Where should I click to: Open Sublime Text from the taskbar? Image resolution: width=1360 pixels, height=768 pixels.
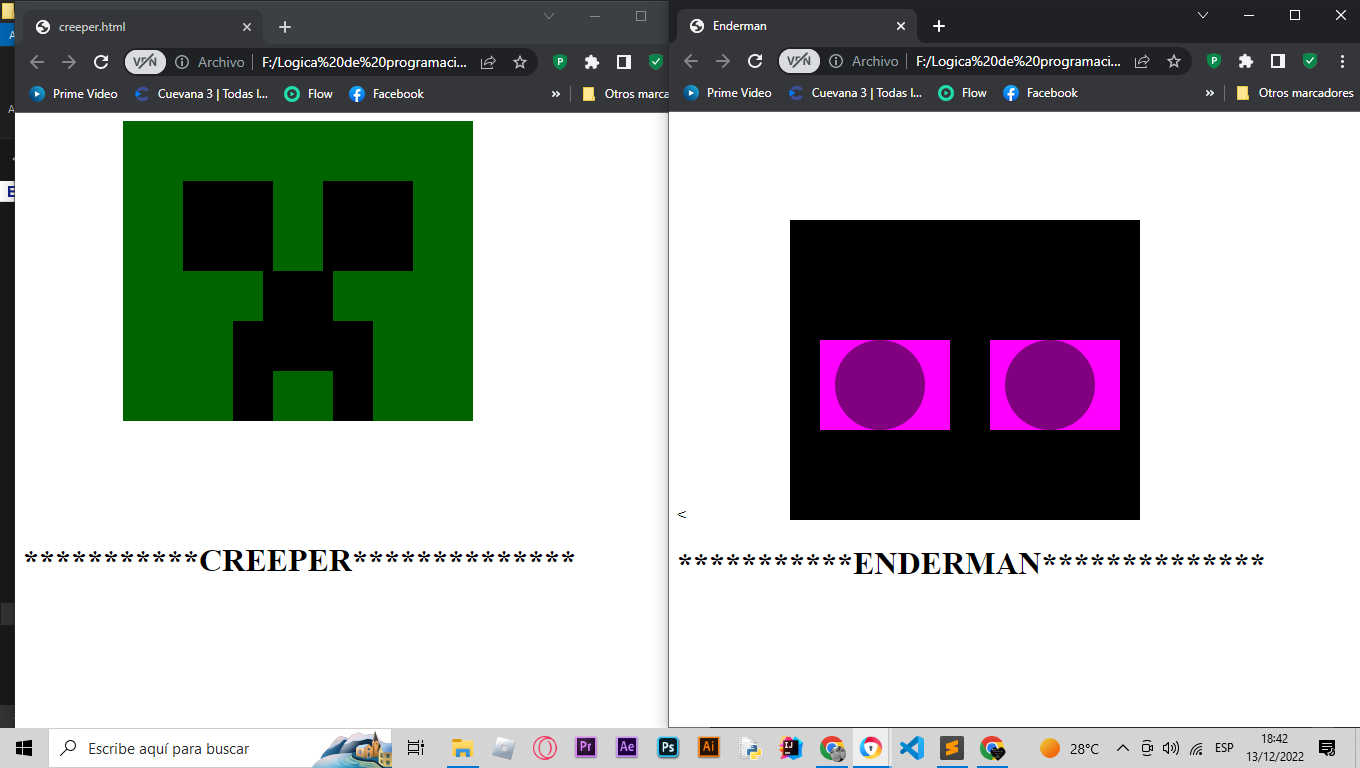click(x=951, y=748)
